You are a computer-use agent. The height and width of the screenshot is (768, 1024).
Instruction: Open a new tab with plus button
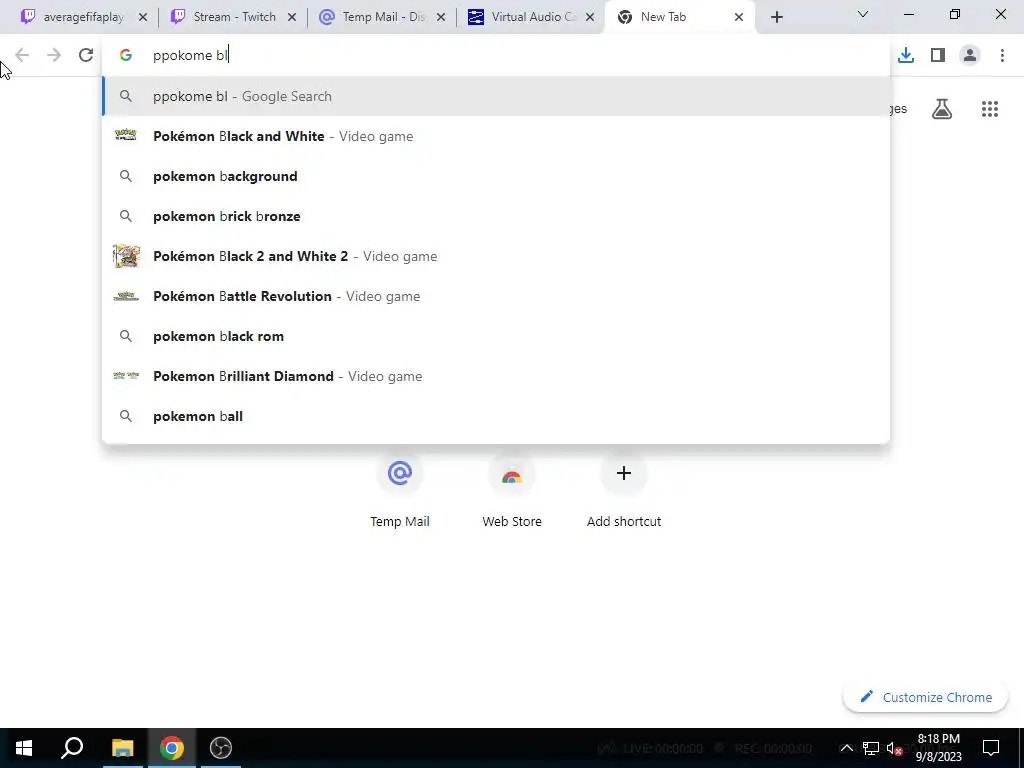point(776,17)
